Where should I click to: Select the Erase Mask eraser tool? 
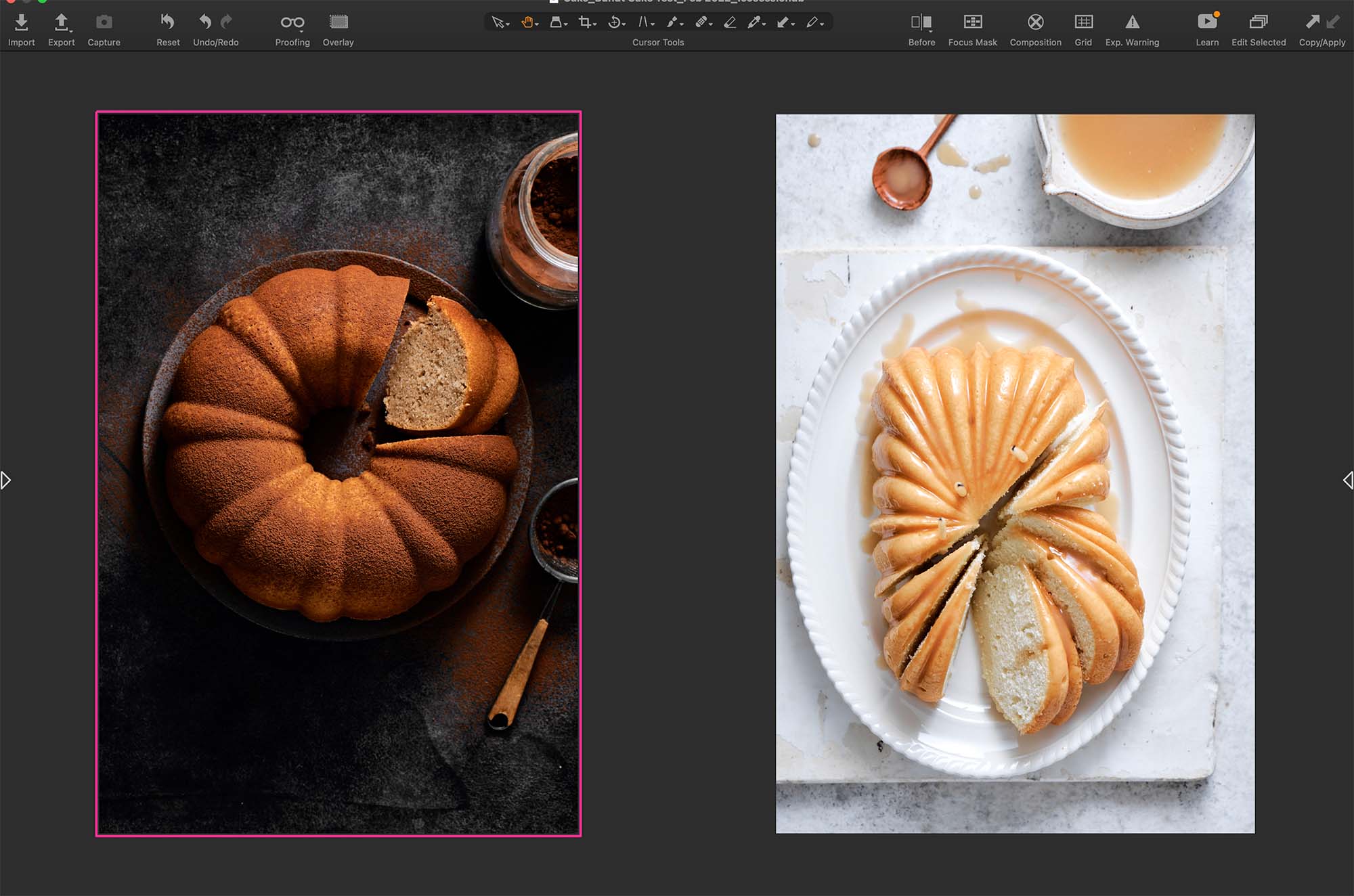[730, 22]
